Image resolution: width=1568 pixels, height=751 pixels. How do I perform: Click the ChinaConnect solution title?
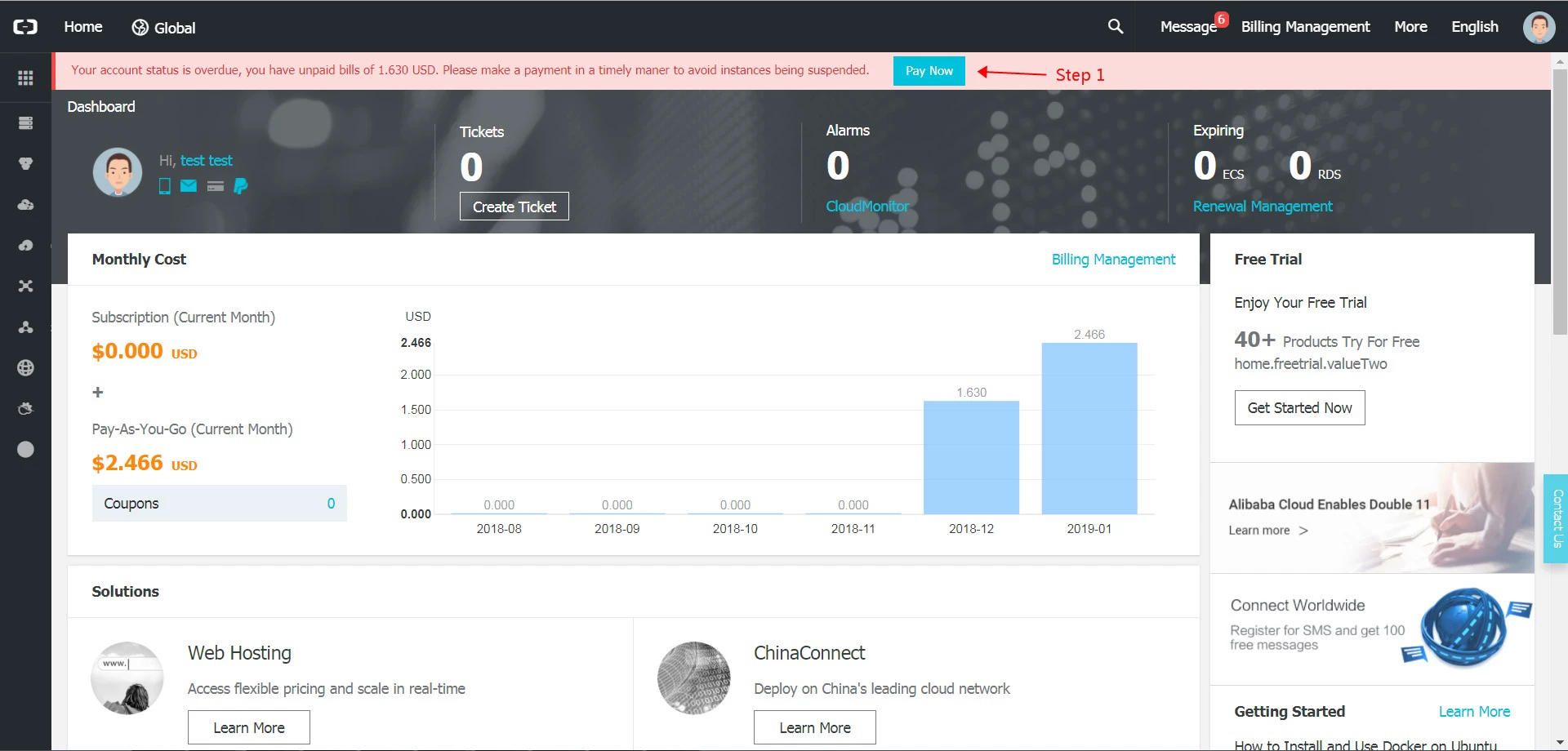pos(809,653)
